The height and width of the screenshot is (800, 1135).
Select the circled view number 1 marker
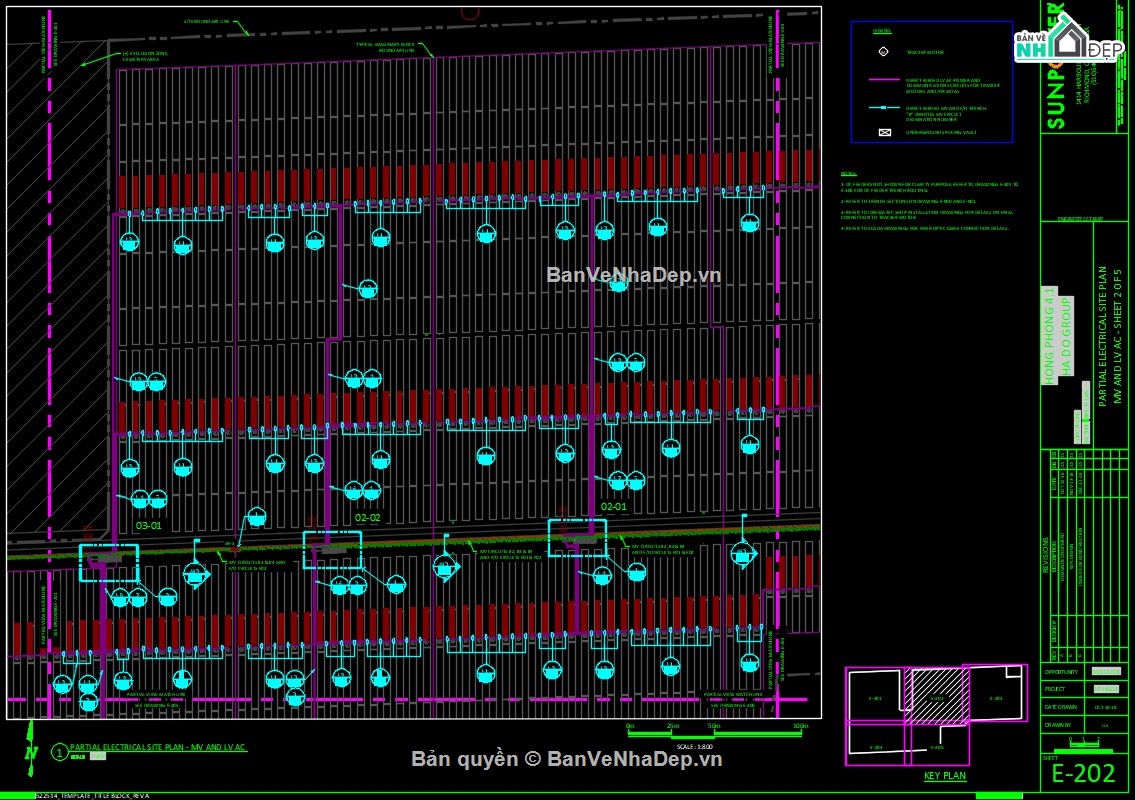point(59,749)
